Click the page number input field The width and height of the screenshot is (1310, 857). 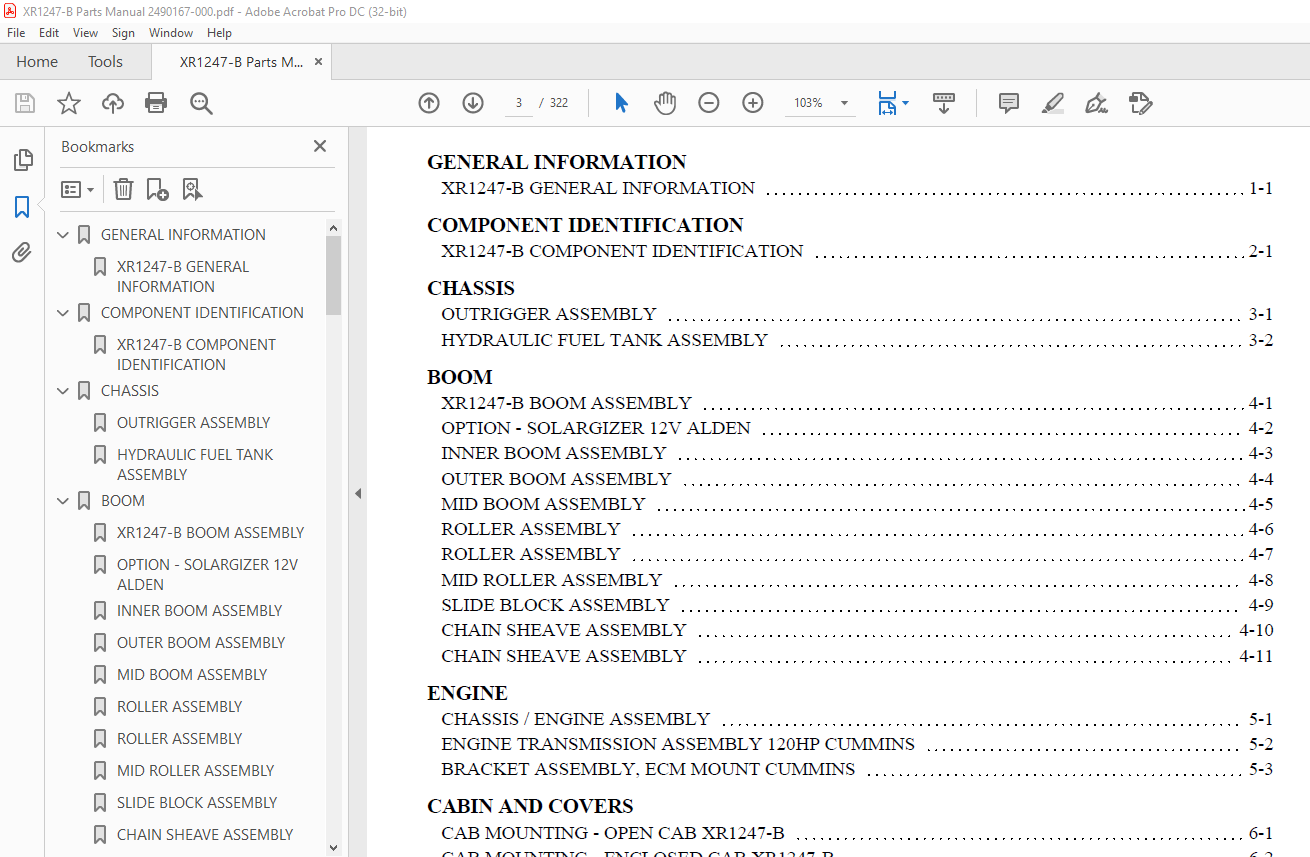pos(518,103)
